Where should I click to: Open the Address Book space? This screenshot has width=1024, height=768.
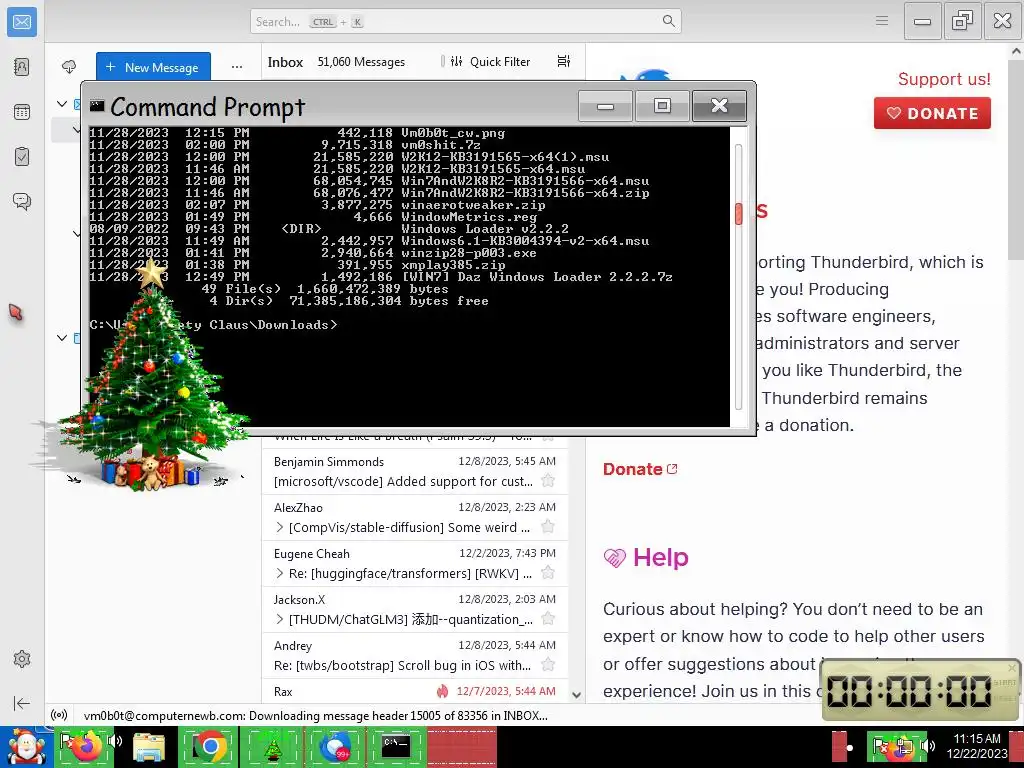(x=22, y=67)
